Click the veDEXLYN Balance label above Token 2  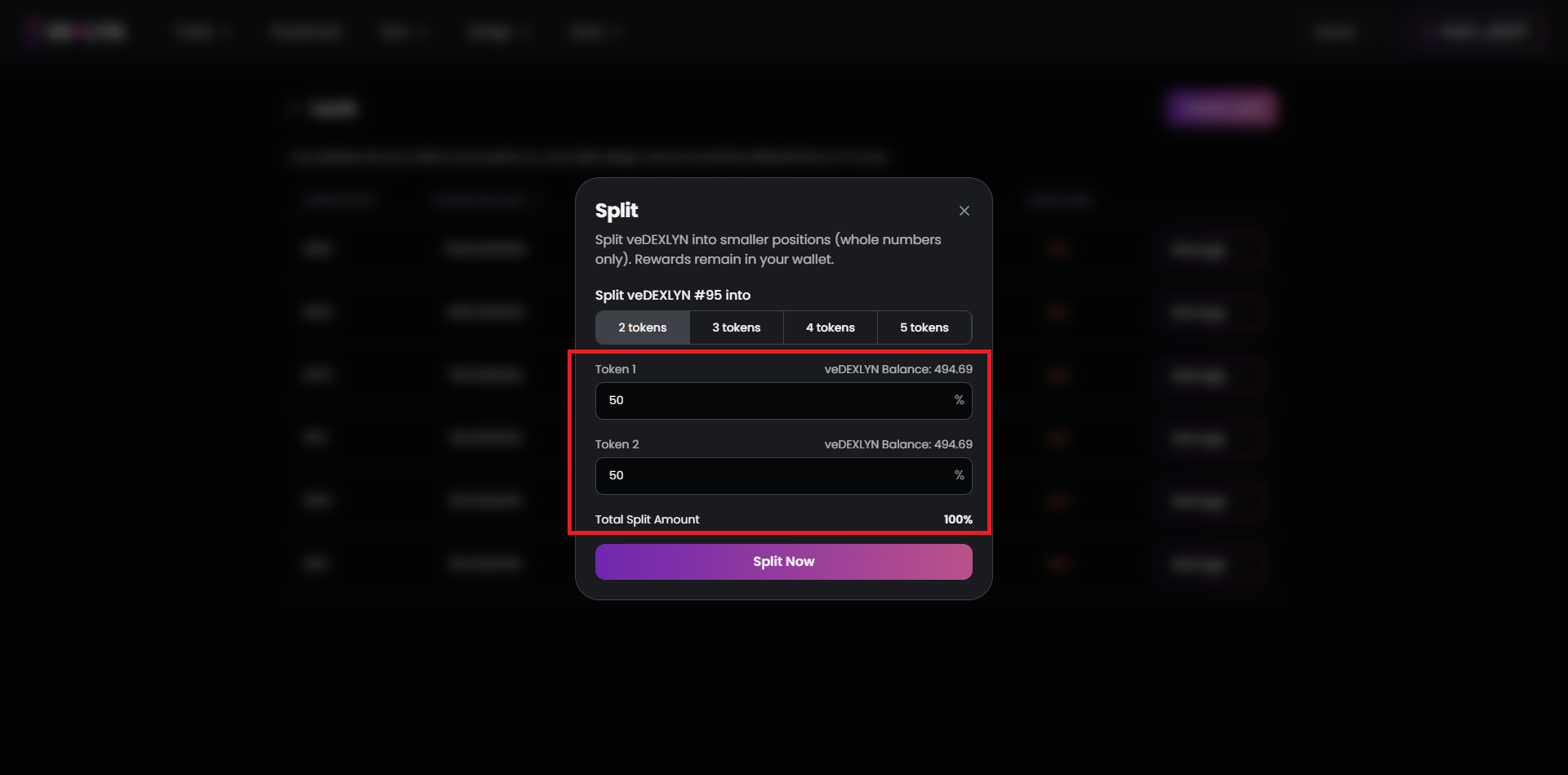[x=898, y=444]
